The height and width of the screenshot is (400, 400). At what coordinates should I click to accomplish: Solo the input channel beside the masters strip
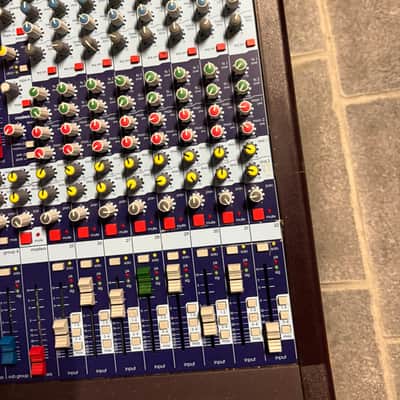pos(58,266)
